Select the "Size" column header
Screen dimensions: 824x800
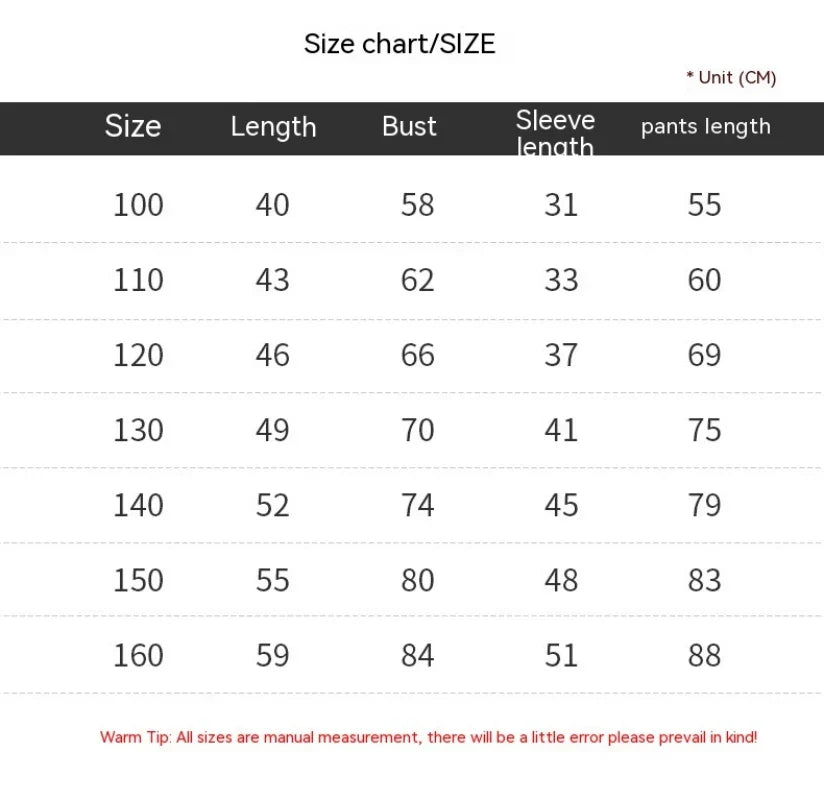coord(133,127)
